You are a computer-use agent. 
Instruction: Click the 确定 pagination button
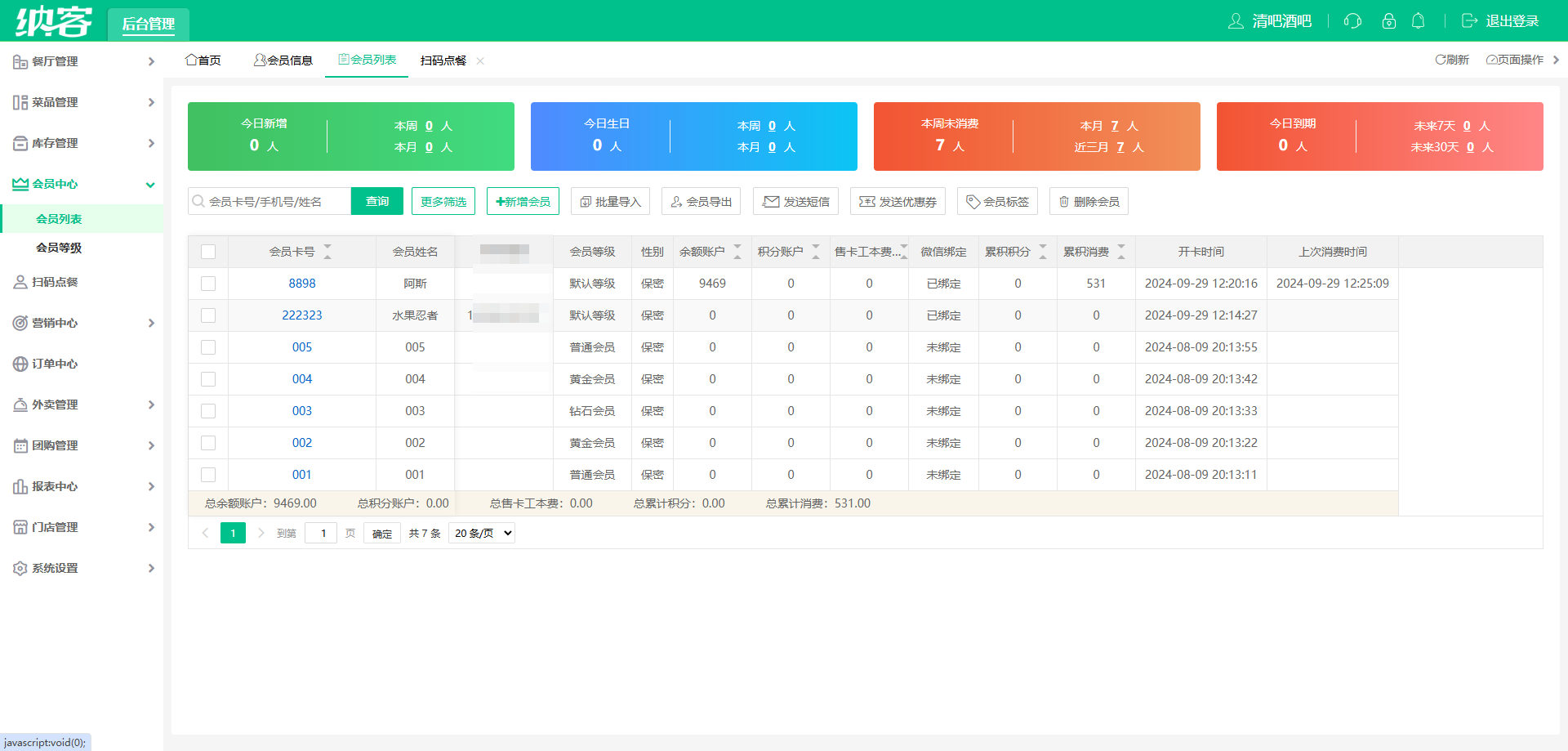tap(382, 534)
